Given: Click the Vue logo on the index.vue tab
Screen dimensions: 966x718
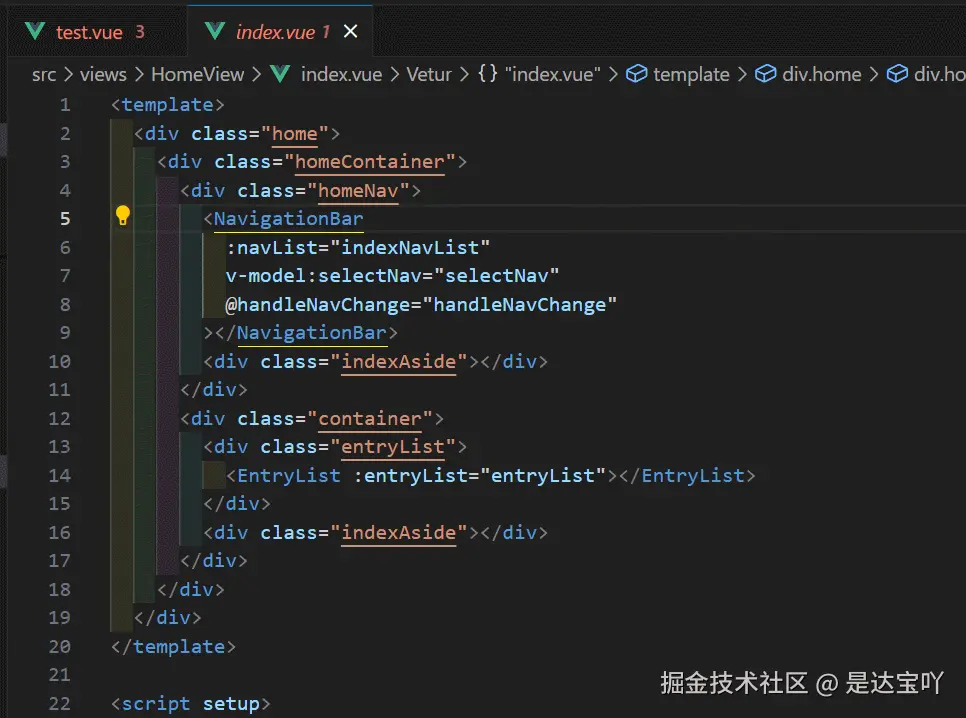Looking at the screenshot, I should 214,31.
